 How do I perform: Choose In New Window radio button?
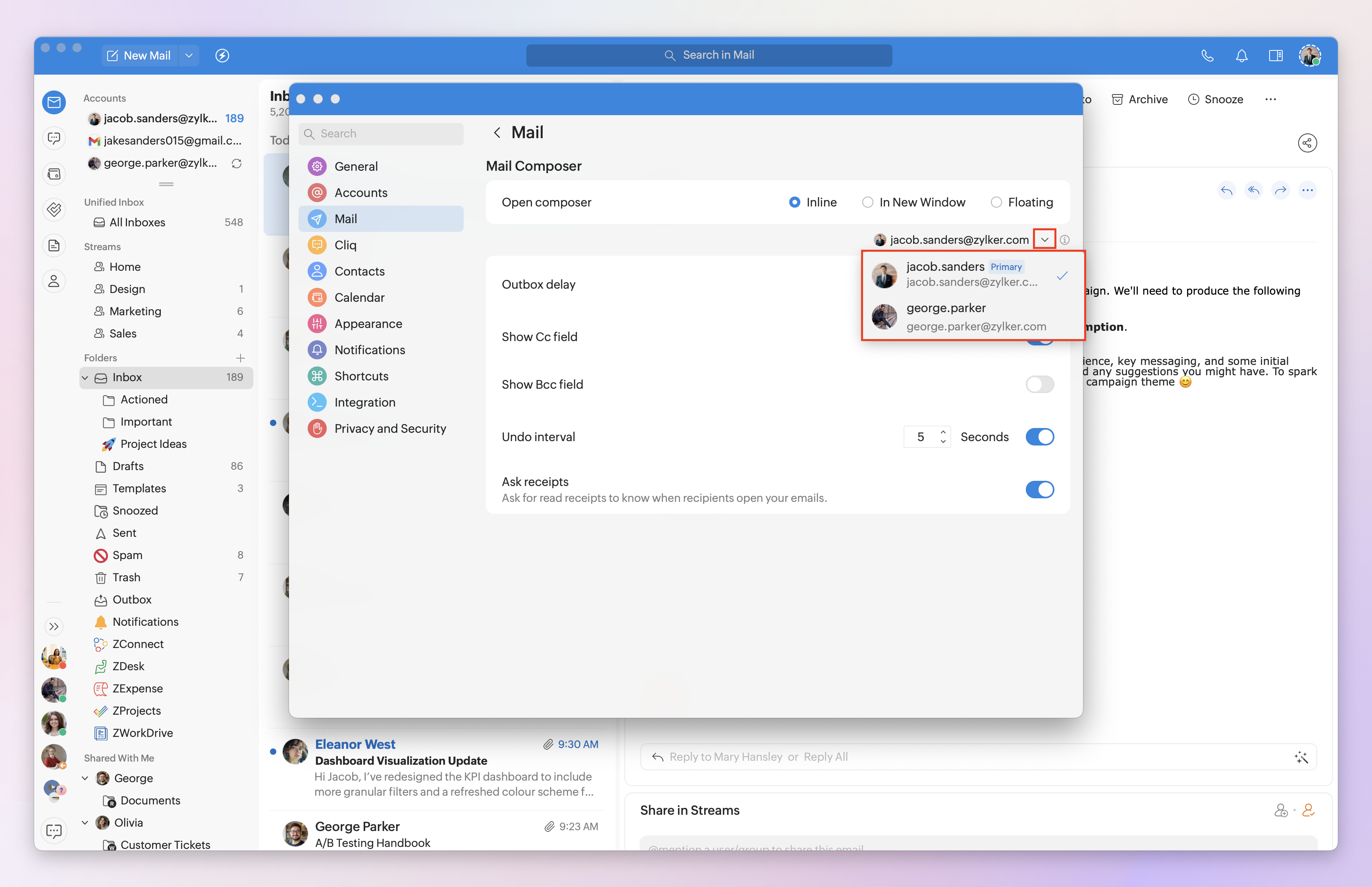click(x=867, y=202)
